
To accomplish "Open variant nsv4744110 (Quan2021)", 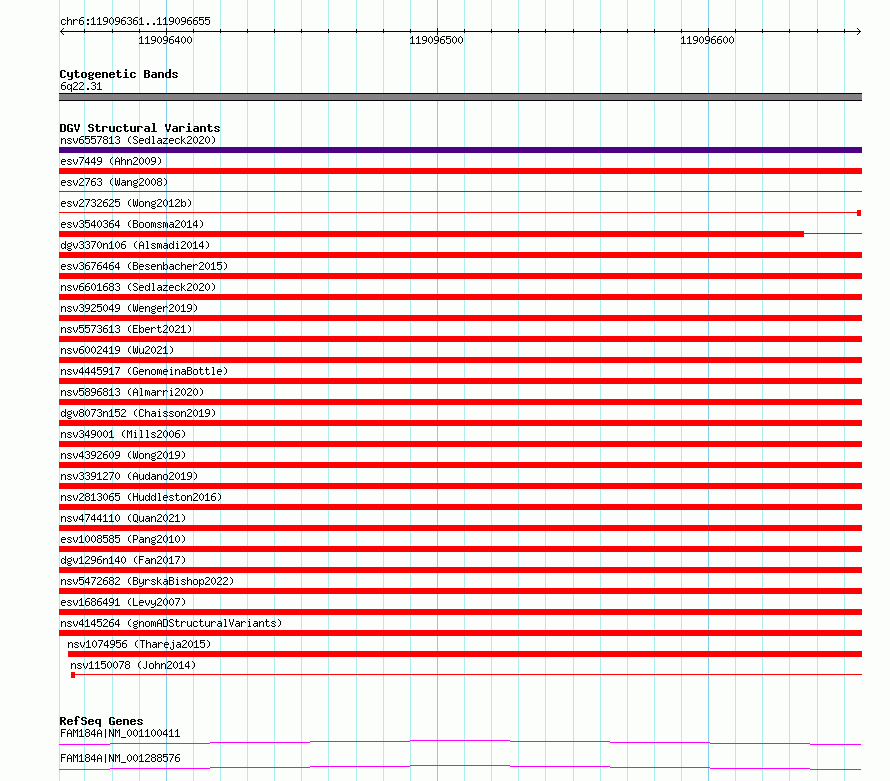I will click(x=123, y=518).
